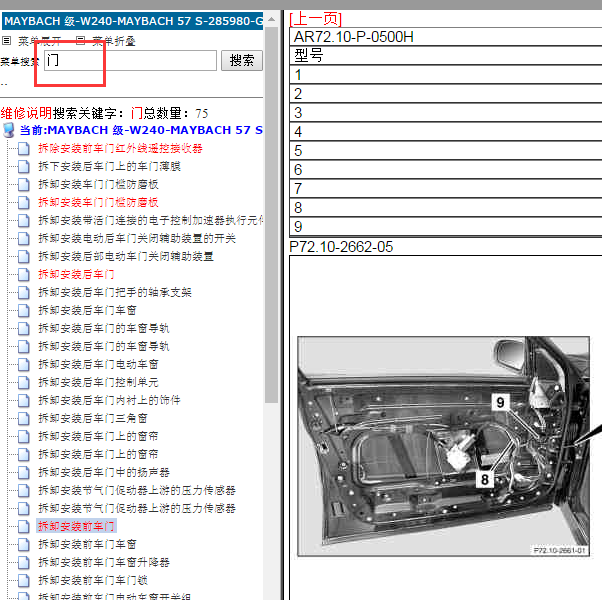Screen dimensions: 602x600
Task: Click document icon for 拆卸安装前车门车门锁
Action: 24,580
